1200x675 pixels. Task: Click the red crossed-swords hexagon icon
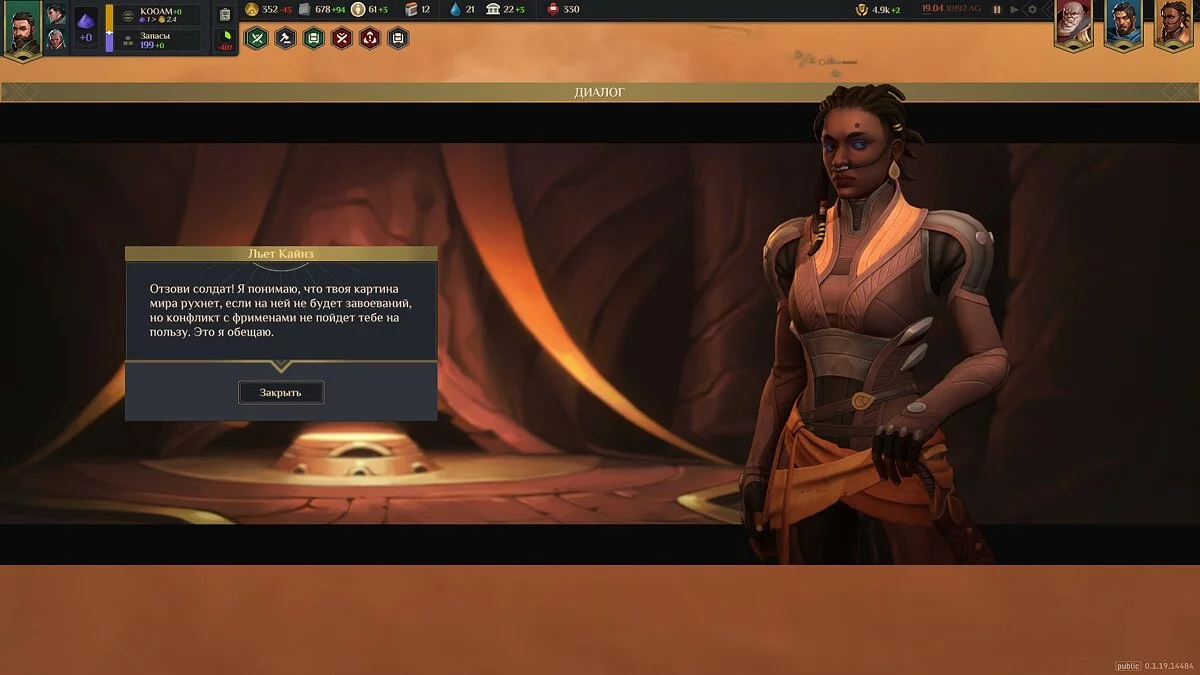(341, 39)
